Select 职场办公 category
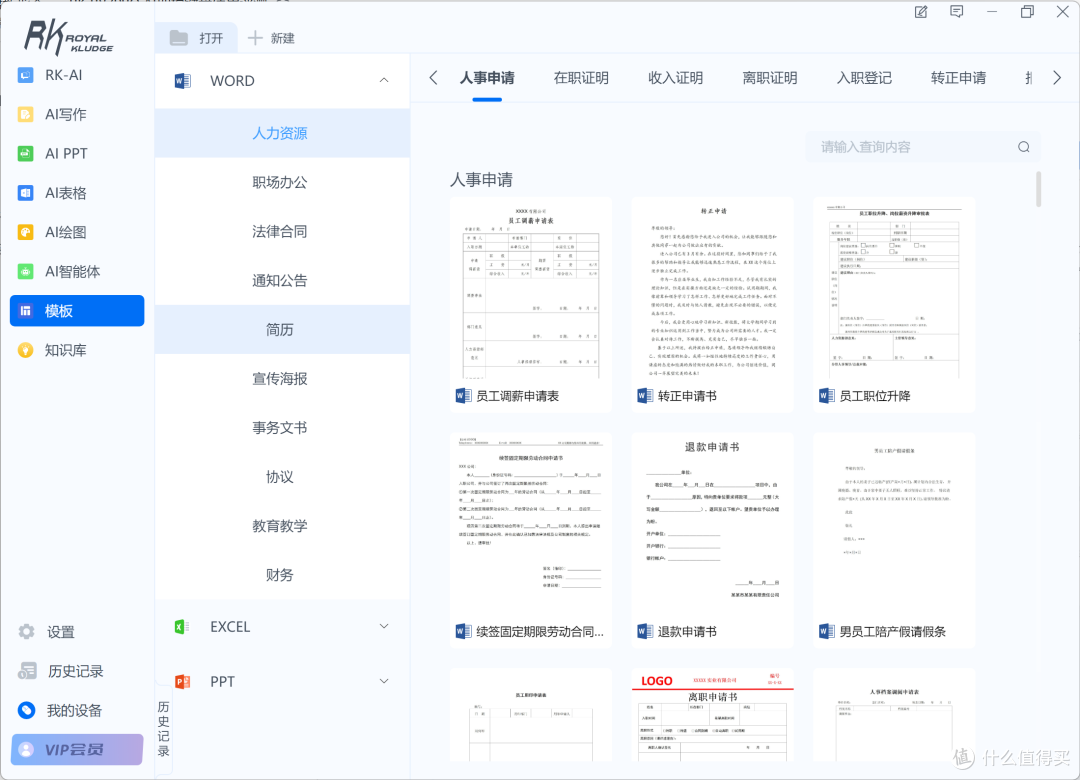 click(x=282, y=183)
